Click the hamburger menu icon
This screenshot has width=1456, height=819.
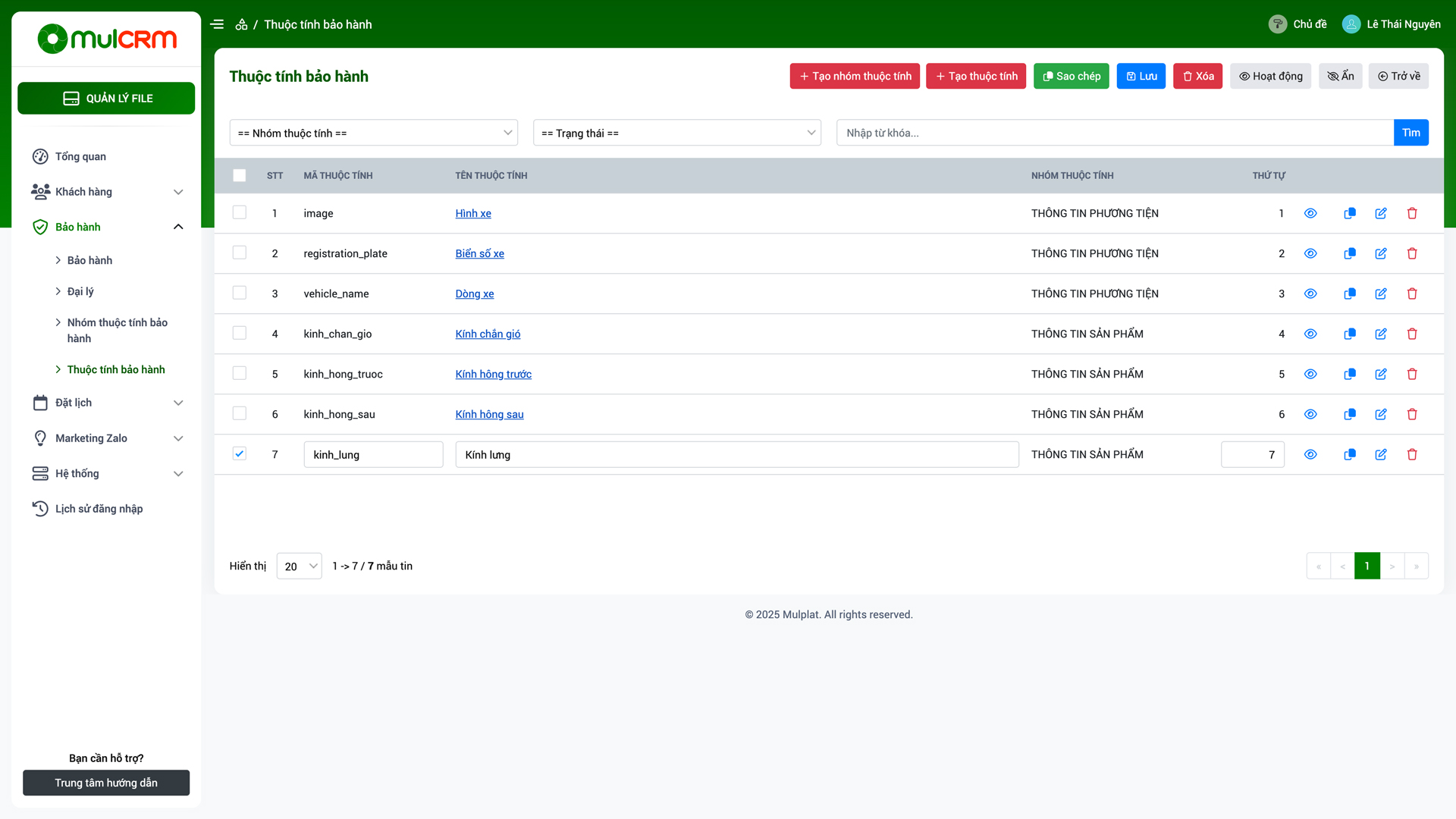(x=217, y=24)
